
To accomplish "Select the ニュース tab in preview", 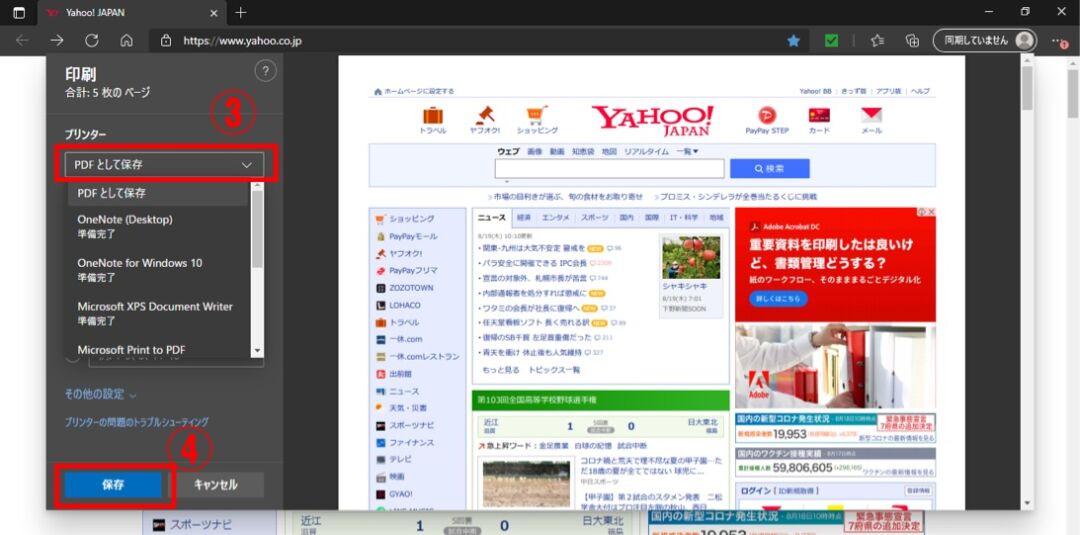I will (491, 217).
